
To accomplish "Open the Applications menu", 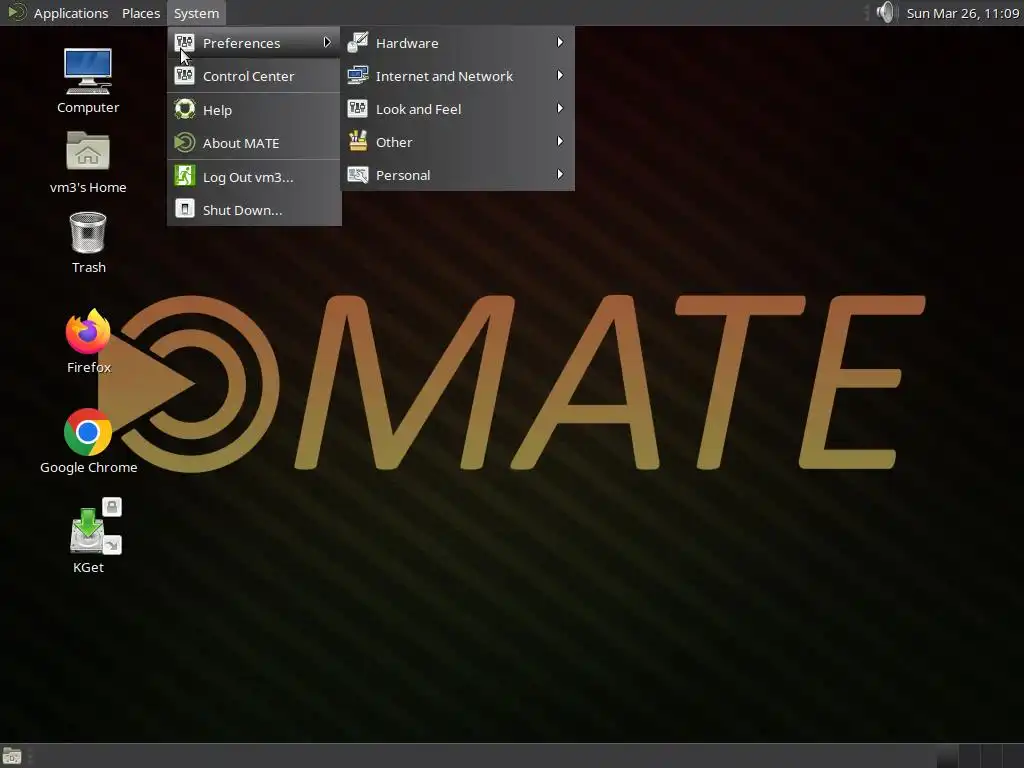I will (71, 13).
